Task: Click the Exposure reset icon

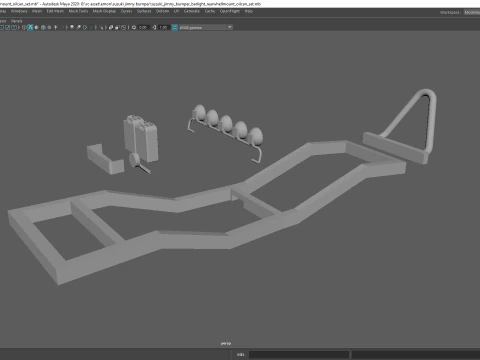Action: pyautogui.click(x=134, y=27)
